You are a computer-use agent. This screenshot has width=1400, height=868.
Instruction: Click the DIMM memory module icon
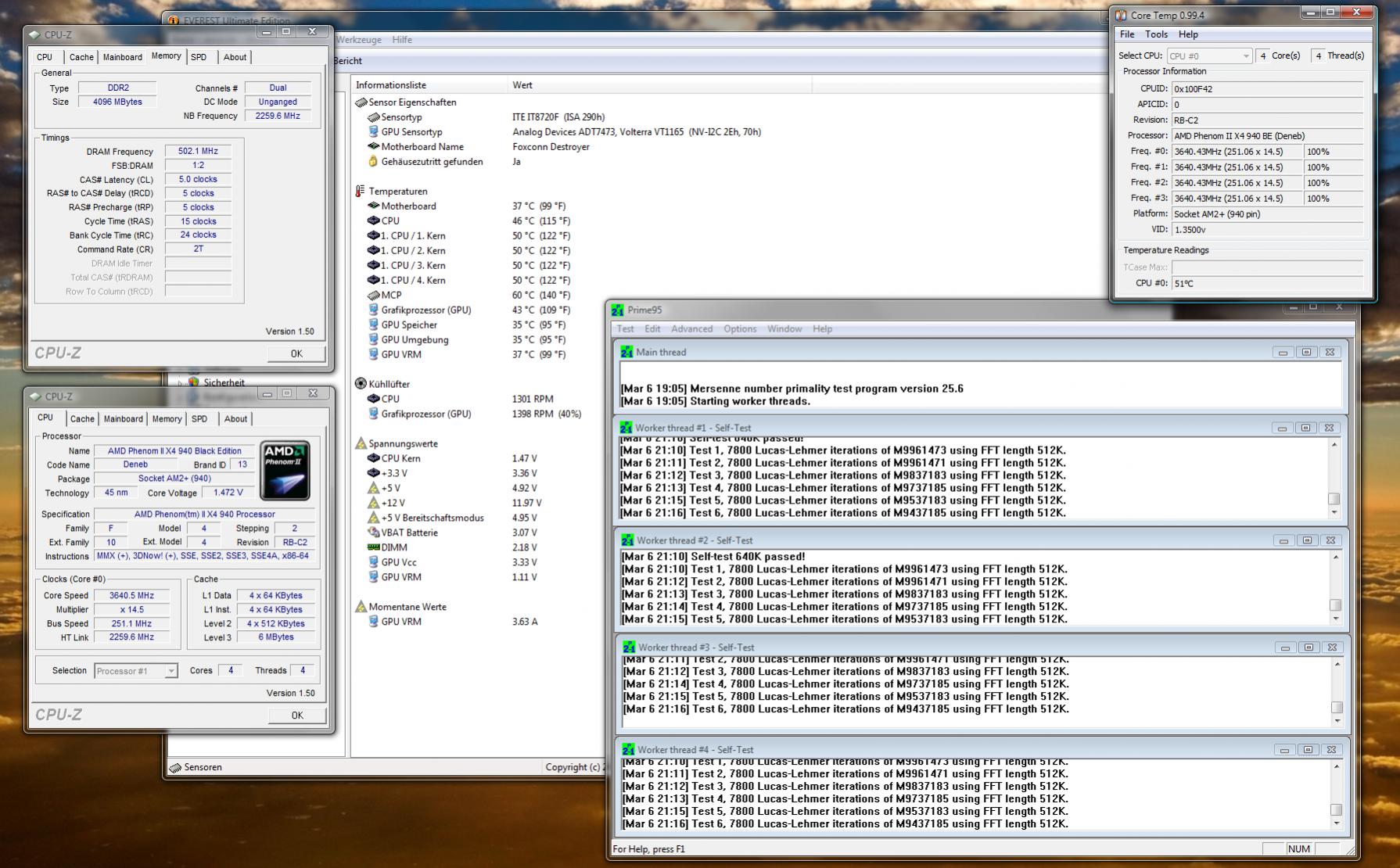point(373,547)
